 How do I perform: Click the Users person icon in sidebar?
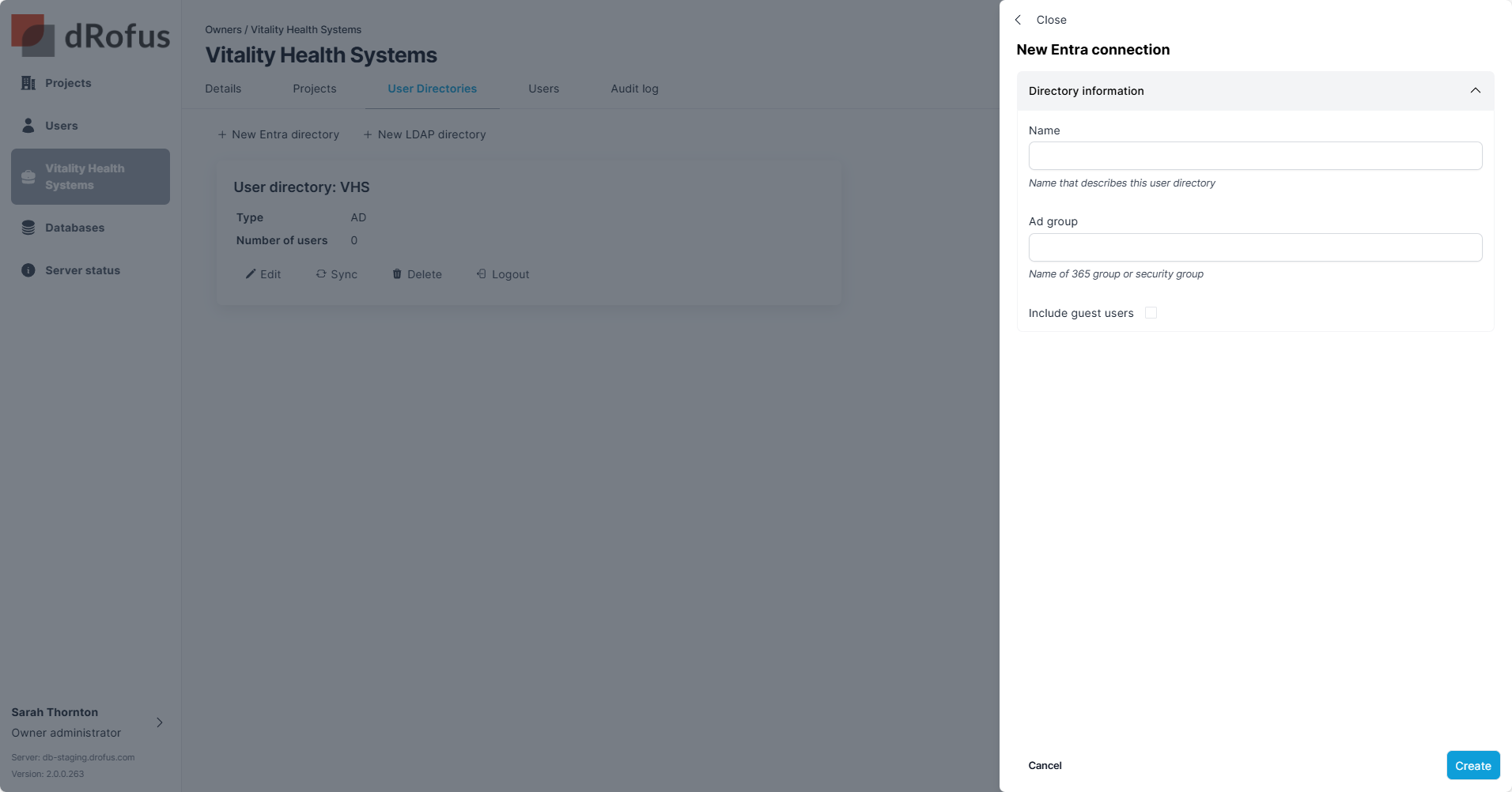click(x=28, y=126)
